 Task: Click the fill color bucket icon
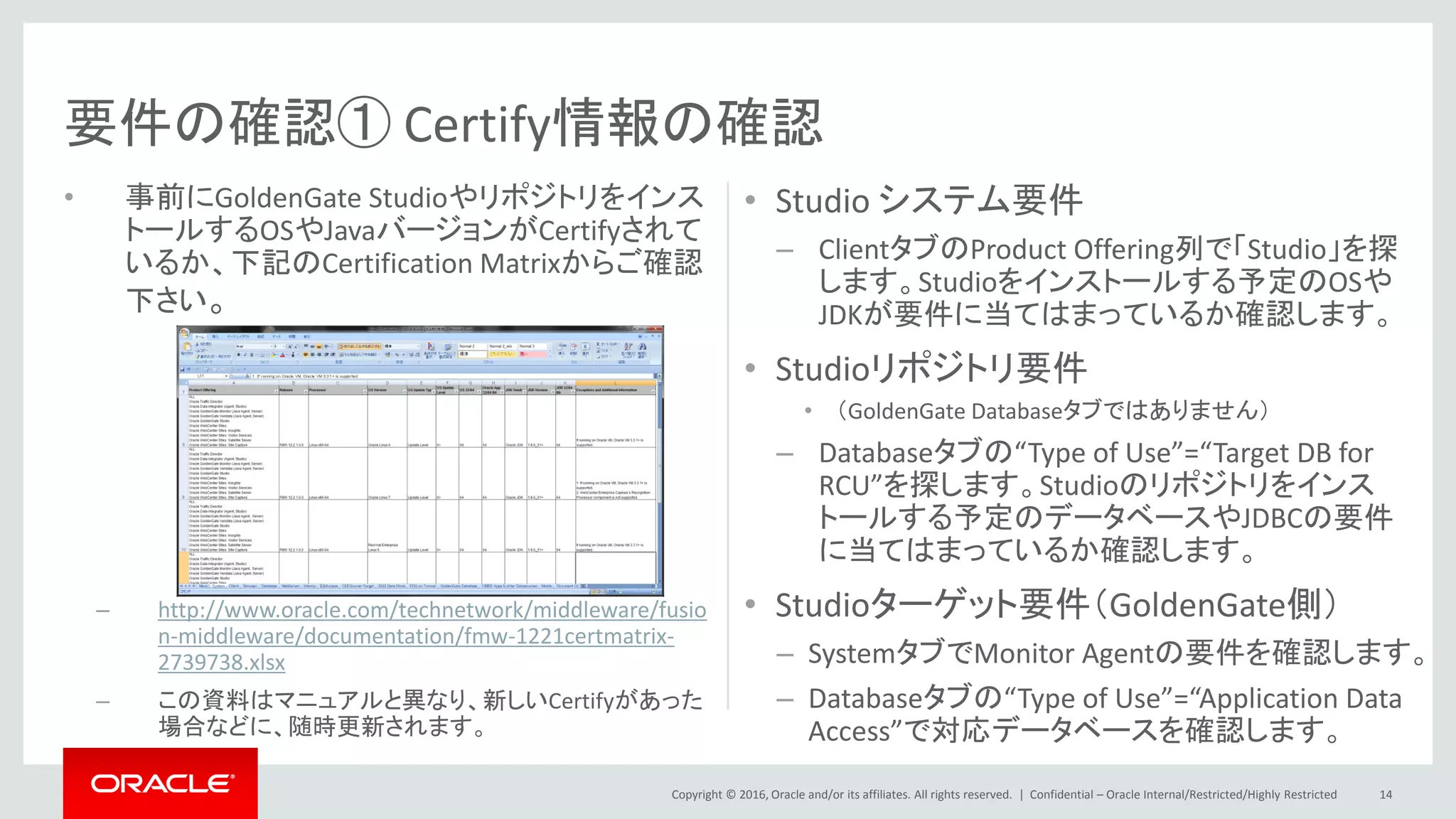(273, 355)
